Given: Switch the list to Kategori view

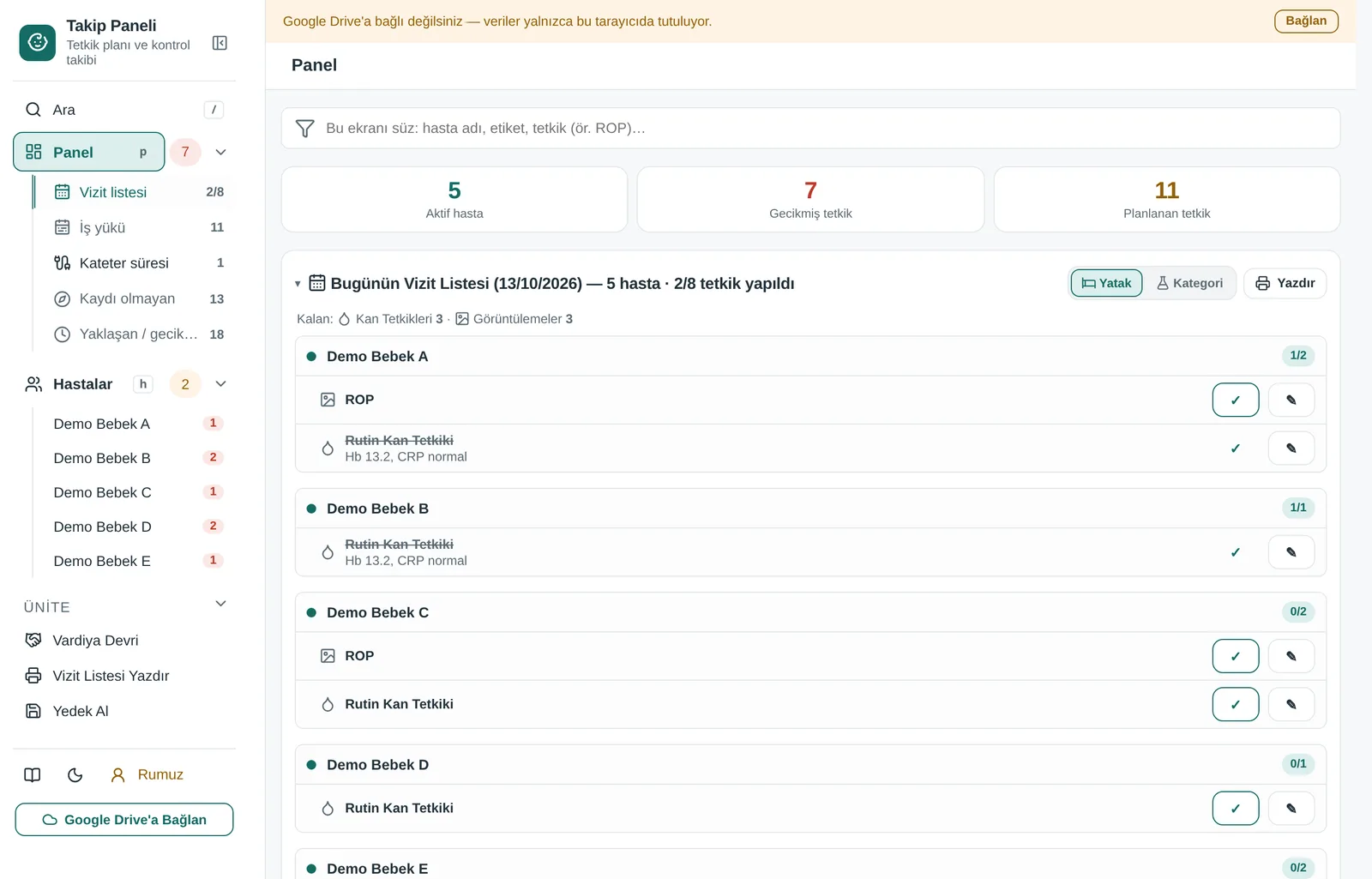Looking at the screenshot, I should [x=1189, y=283].
